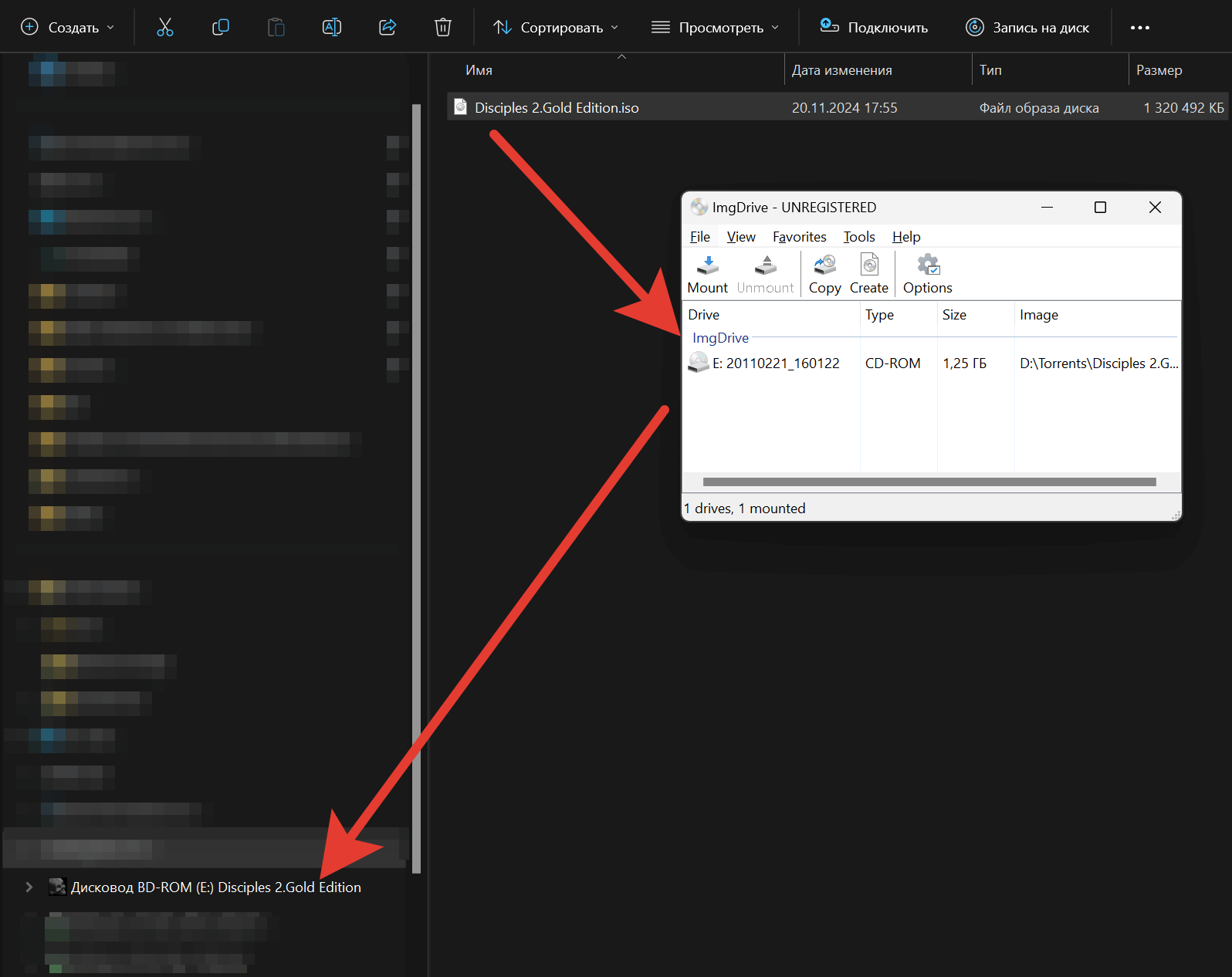Click the Delete trash icon in Explorer toolbar

[x=443, y=27]
